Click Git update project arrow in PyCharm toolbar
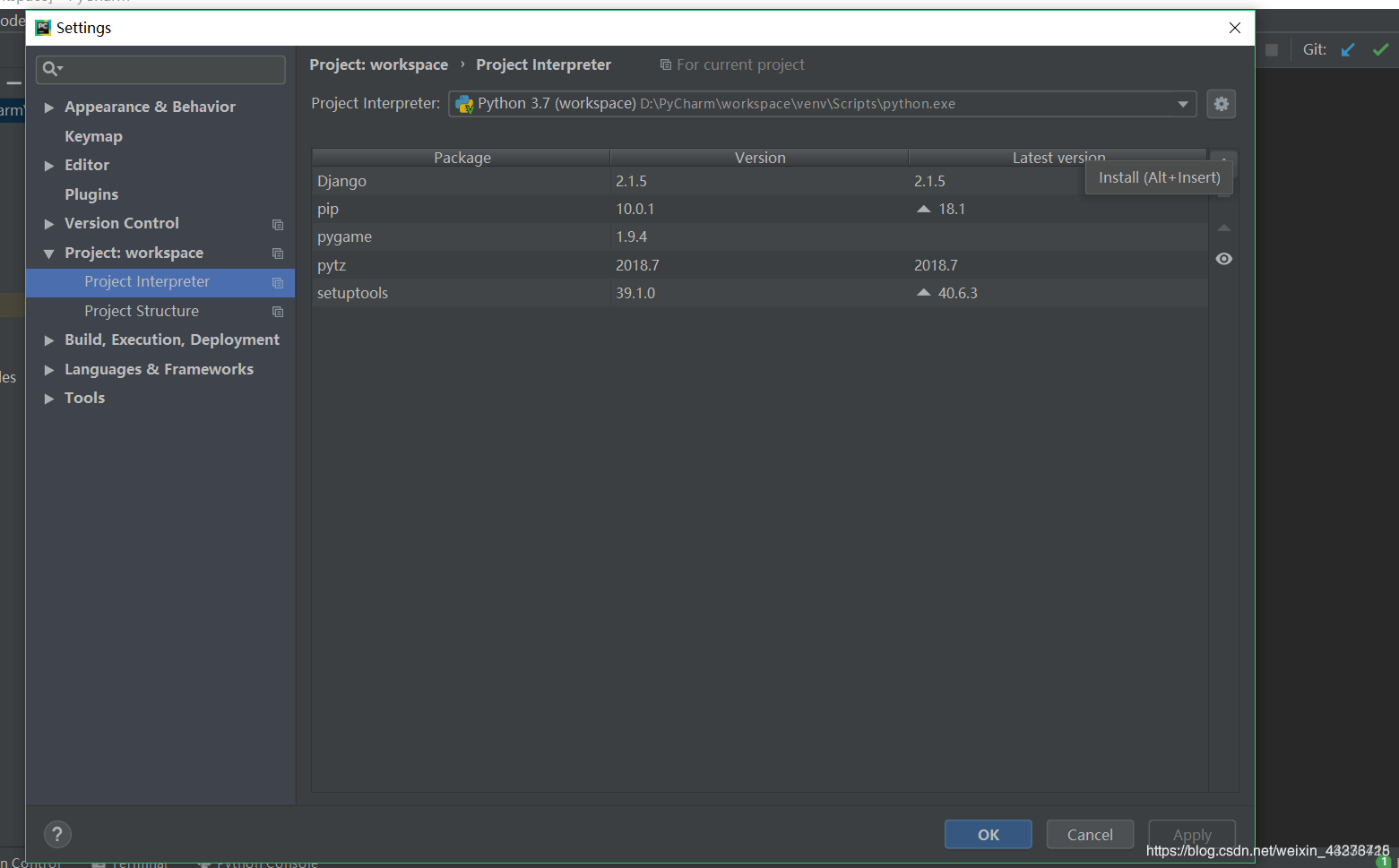1399x868 pixels. (1348, 50)
